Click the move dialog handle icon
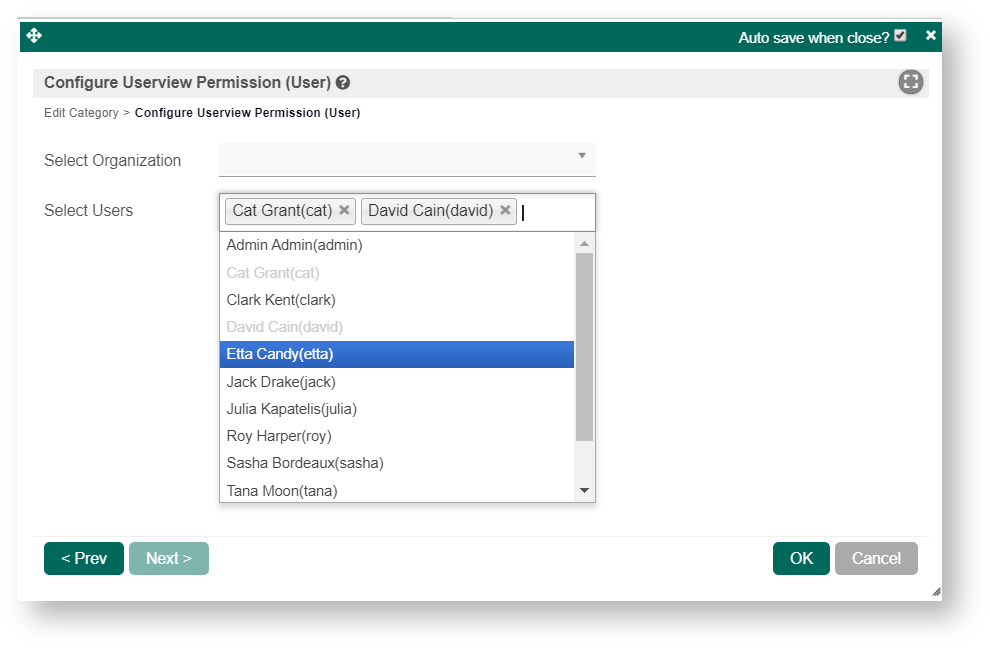Image resolution: width=990 pixels, height=649 pixels. (34, 36)
